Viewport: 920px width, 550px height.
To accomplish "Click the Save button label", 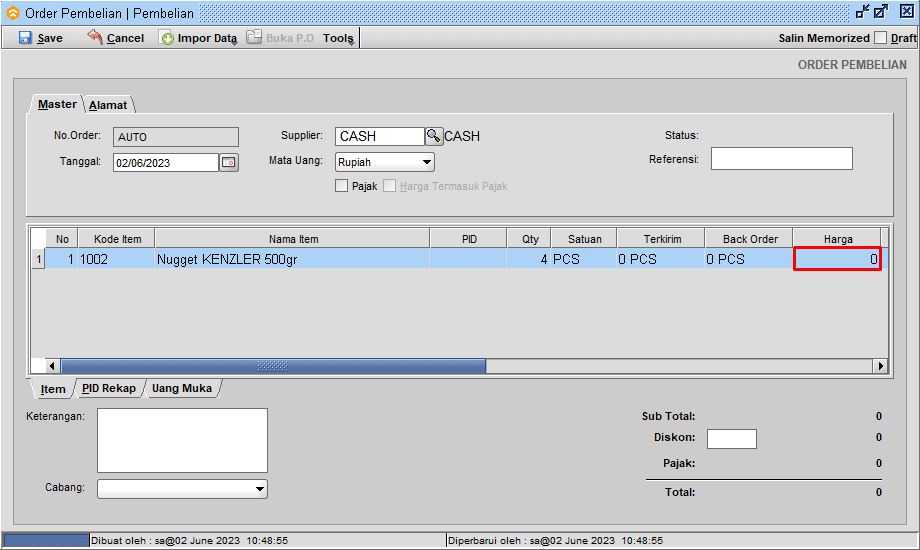I will pyautogui.click(x=50, y=38).
